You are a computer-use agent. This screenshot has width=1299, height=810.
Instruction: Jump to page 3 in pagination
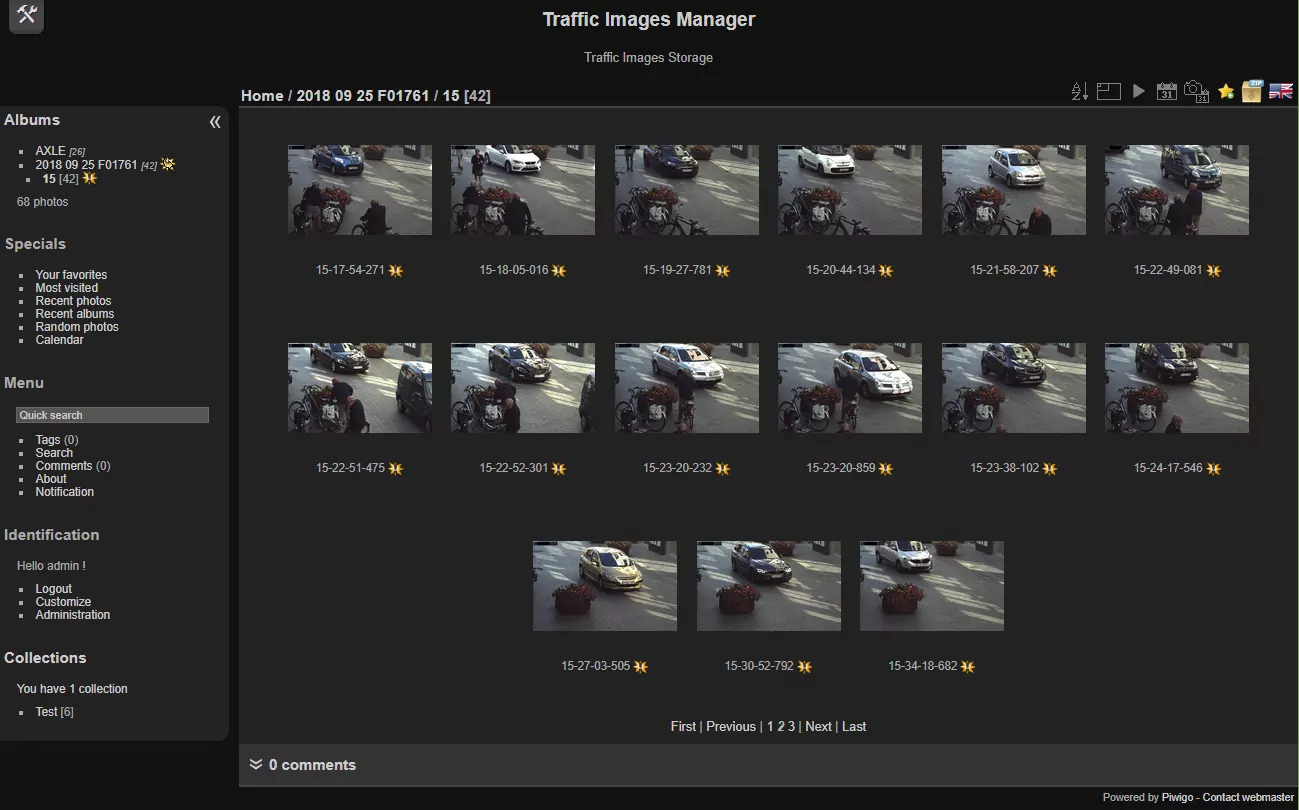pyautogui.click(x=791, y=727)
